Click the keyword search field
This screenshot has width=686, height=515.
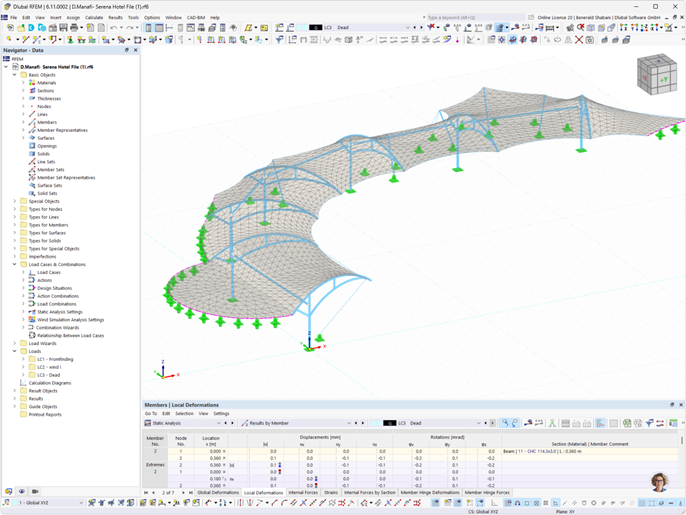click(x=470, y=17)
